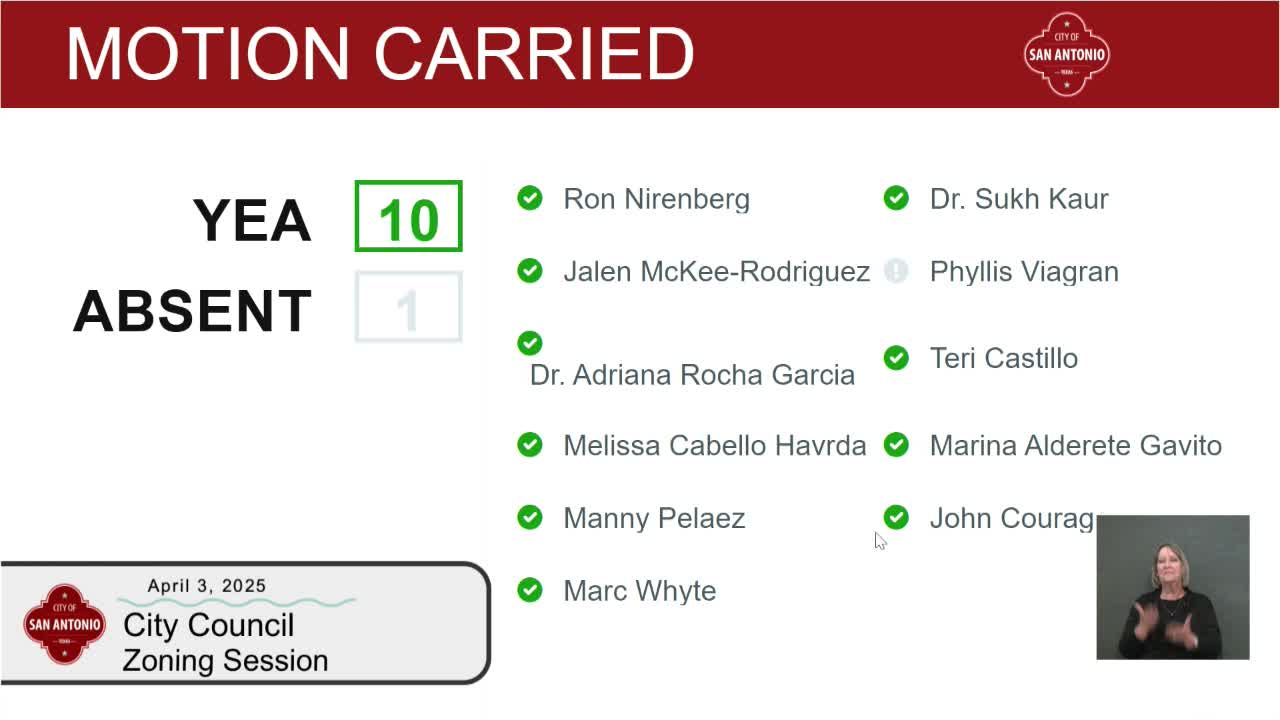Click the green checkmark beside John Courage

(896, 517)
